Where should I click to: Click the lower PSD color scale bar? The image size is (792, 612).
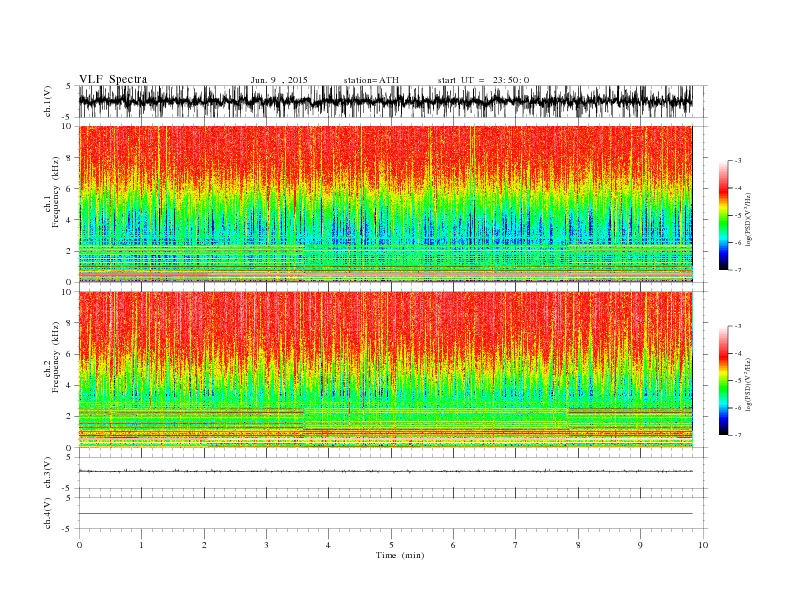click(x=723, y=380)
